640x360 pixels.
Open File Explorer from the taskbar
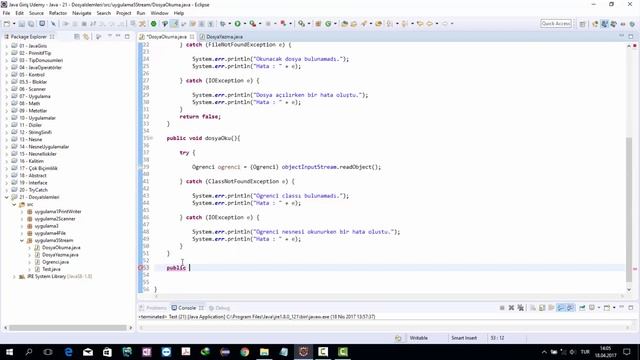point(264,352)
